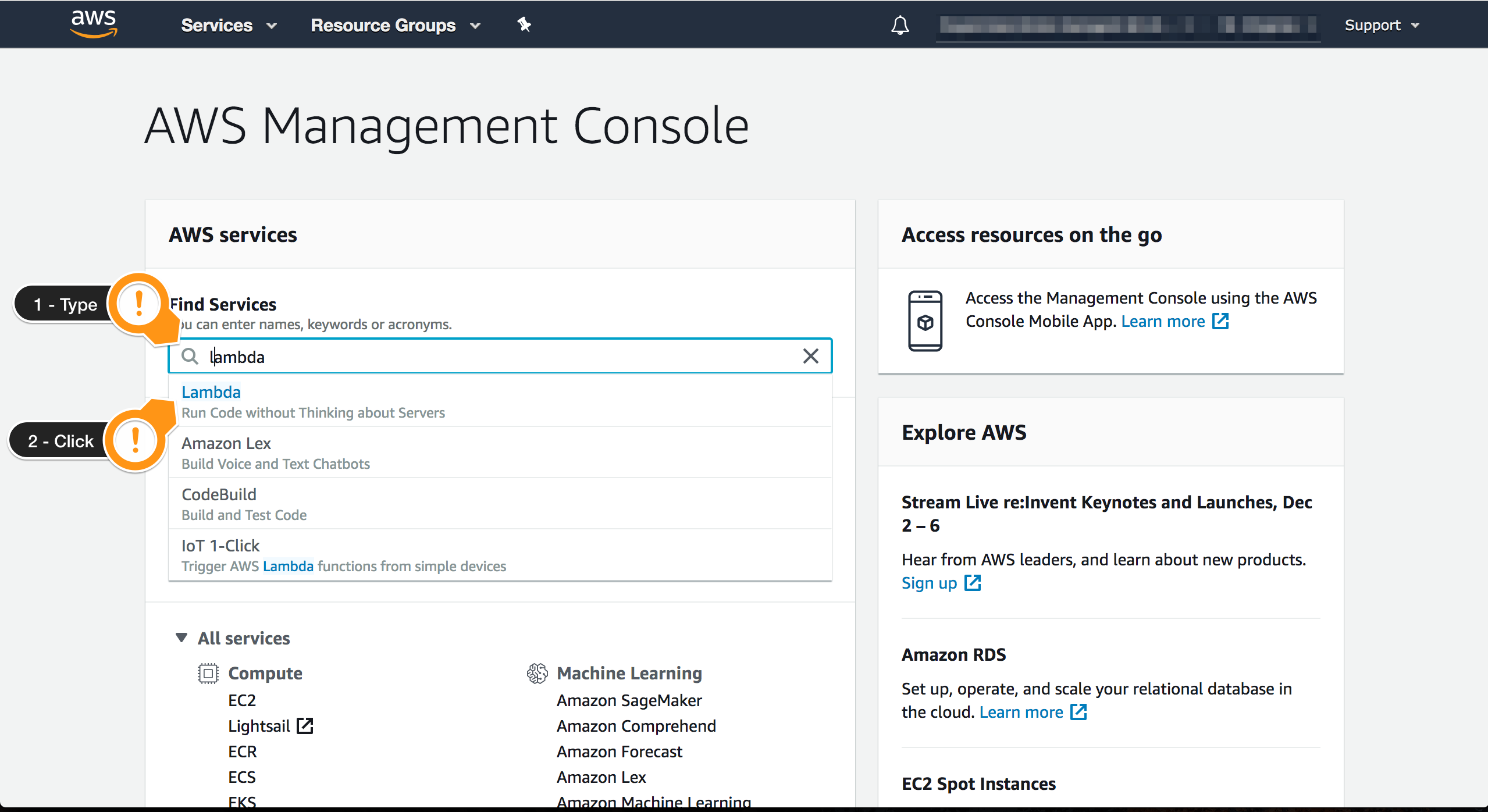Click the Lightsail external link icon
This screenshot has width=1488, height=812.
(x=305, y=725)
